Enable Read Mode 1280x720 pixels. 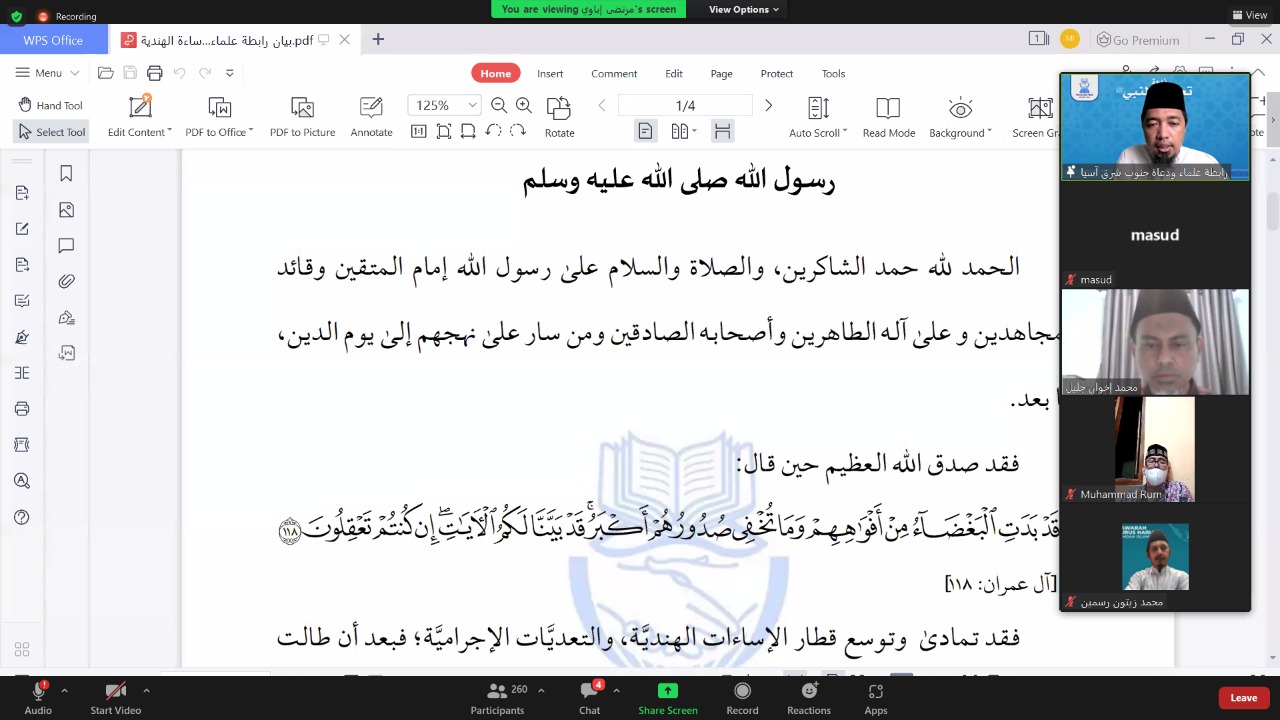click(888, 117)
